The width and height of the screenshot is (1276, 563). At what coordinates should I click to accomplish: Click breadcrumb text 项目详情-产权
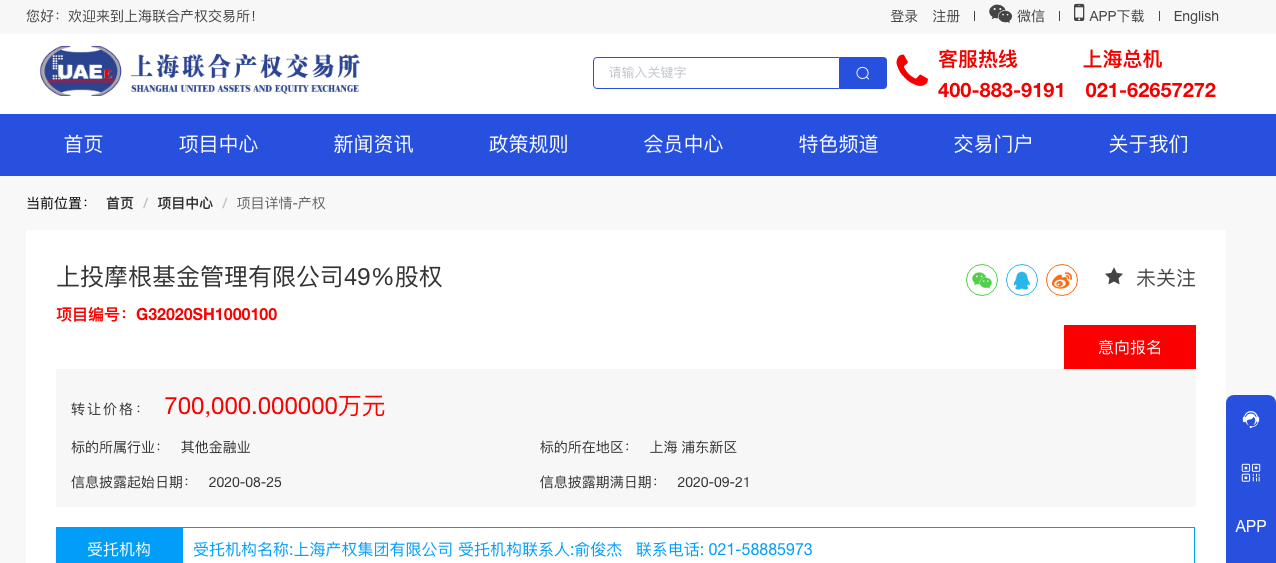281,203
